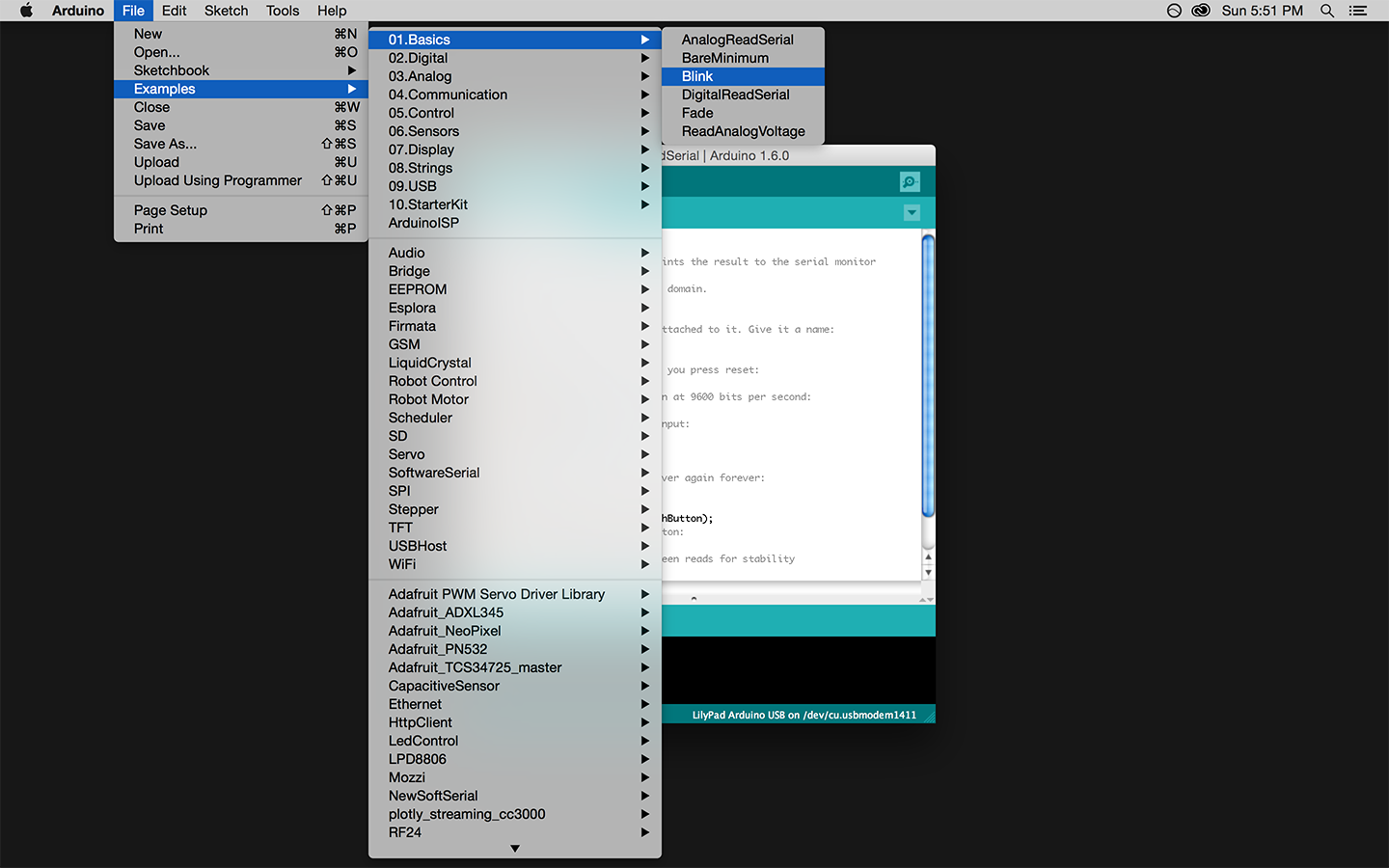Click the Creative Cloud menu bar icon
1389x868 pixels.
pos(1201,11)
